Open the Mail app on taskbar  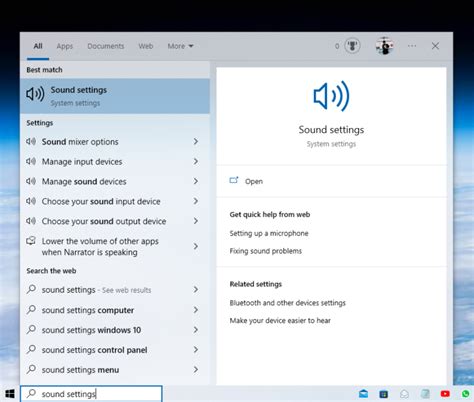[363, 394]
